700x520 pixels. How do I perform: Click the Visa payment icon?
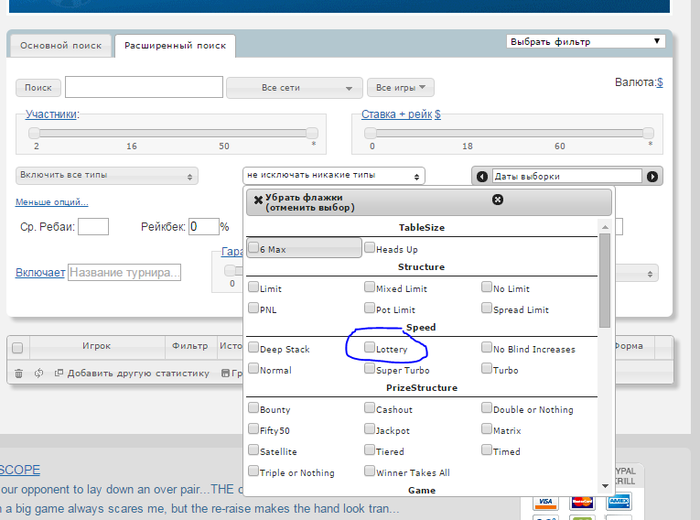point(545,502)
